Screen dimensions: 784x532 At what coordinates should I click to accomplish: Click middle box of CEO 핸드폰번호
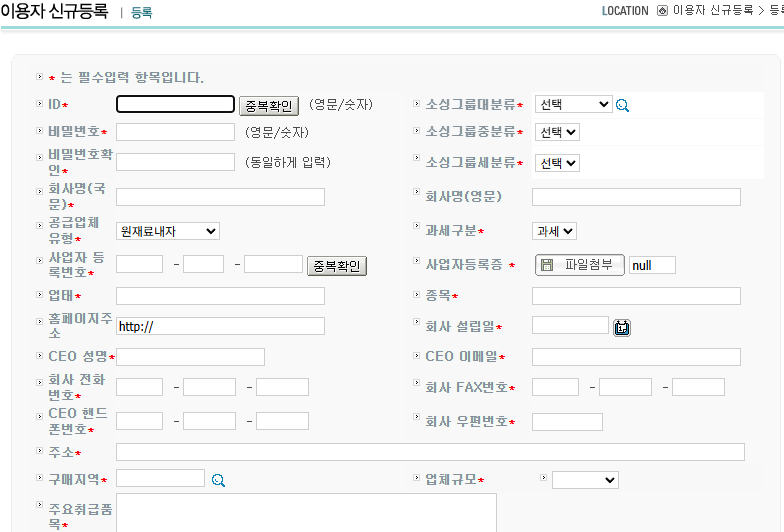[209, 421]
